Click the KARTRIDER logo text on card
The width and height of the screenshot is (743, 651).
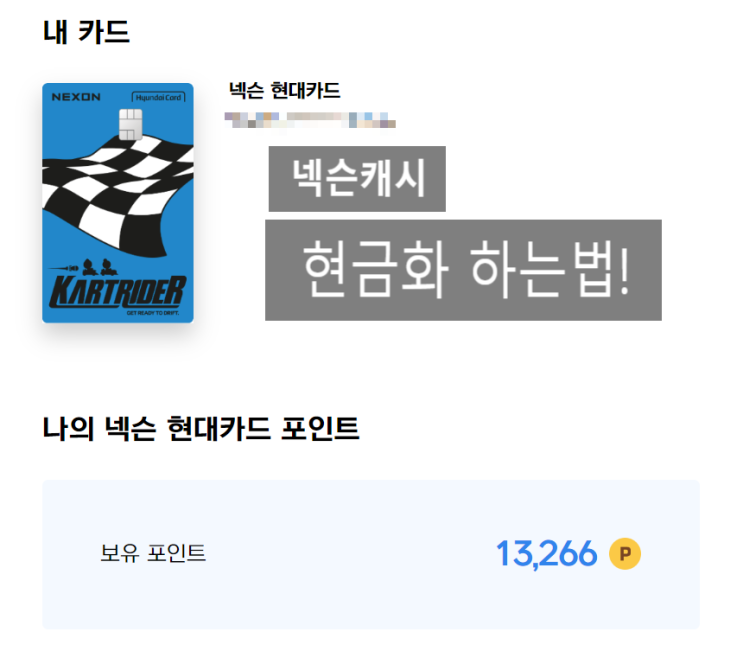pos(118,291)
